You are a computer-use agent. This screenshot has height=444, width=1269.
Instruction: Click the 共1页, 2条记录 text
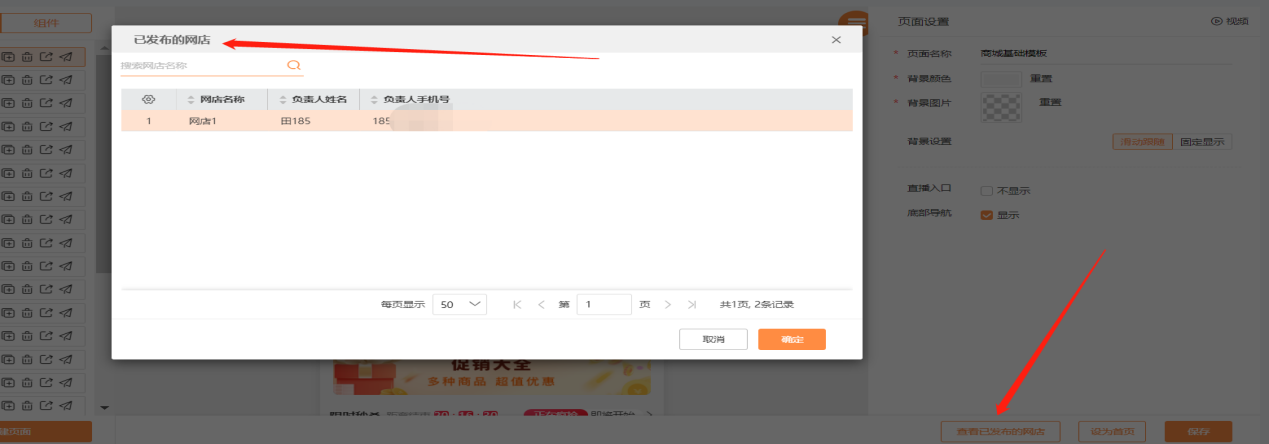pyautogui.click(x=757, y=304)
